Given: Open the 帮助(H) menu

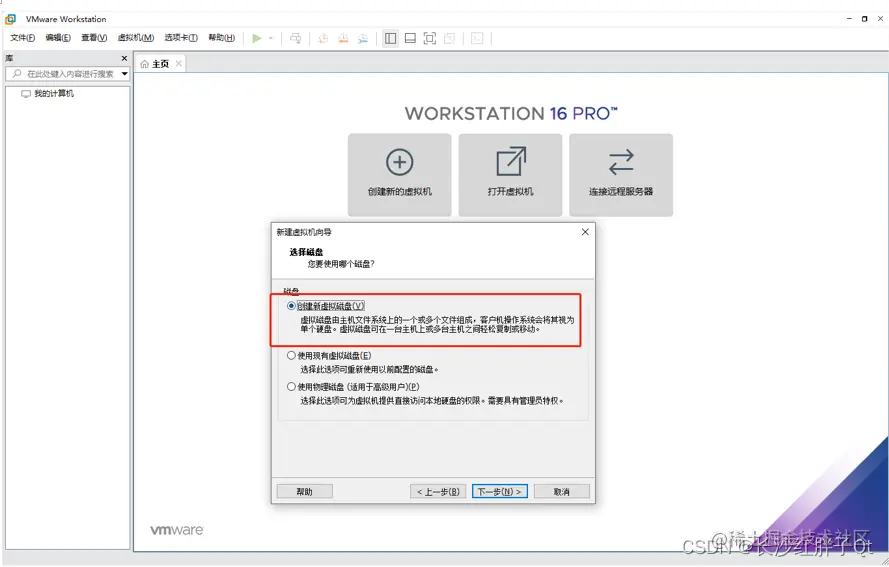Looking at the screenshot, I should [222, 38].
